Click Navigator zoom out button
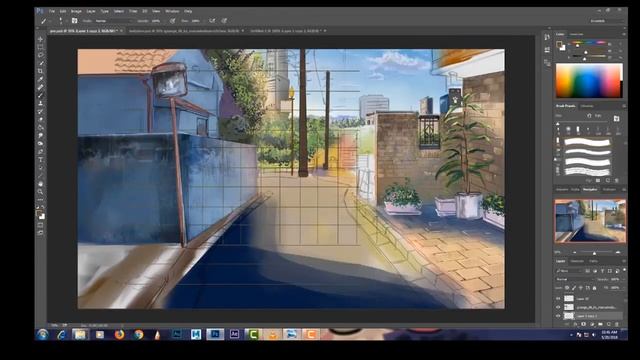 [575, 253]
